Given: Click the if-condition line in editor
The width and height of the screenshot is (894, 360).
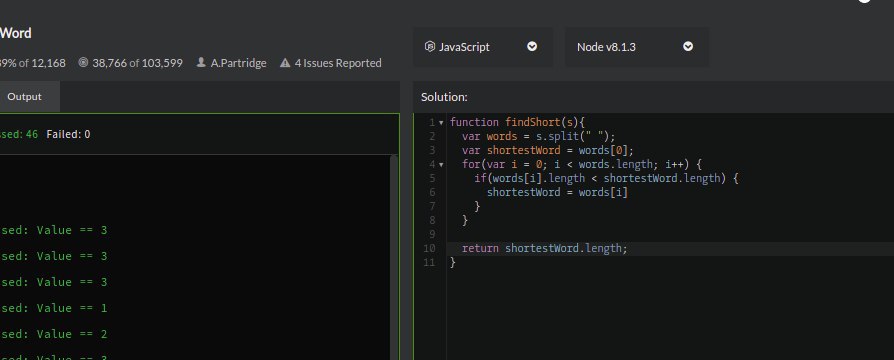Looking at the screenshot, I should [607, 179].
